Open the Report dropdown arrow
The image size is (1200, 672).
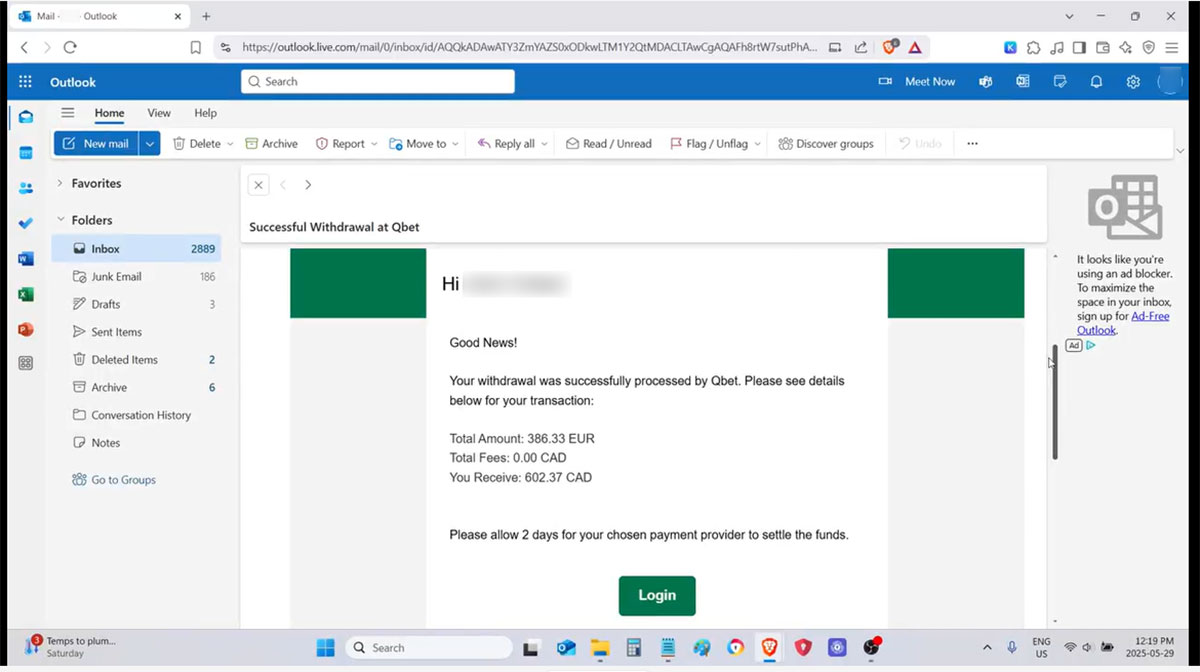pyautogui.click(x=374, y=144)
